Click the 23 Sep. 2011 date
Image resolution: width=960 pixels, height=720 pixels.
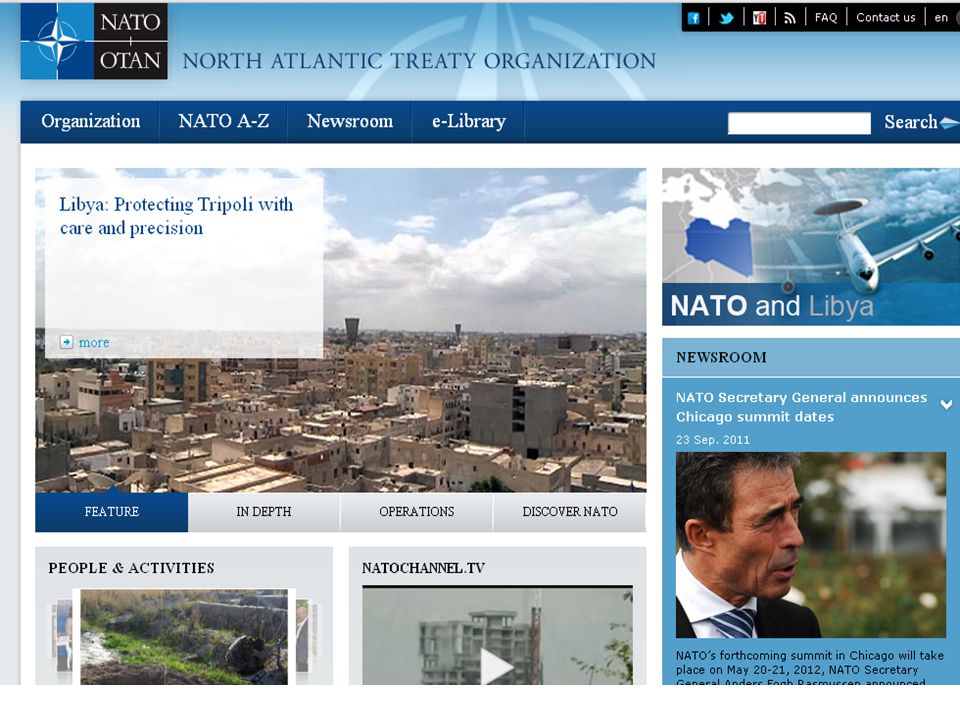(x=713, y=440)
